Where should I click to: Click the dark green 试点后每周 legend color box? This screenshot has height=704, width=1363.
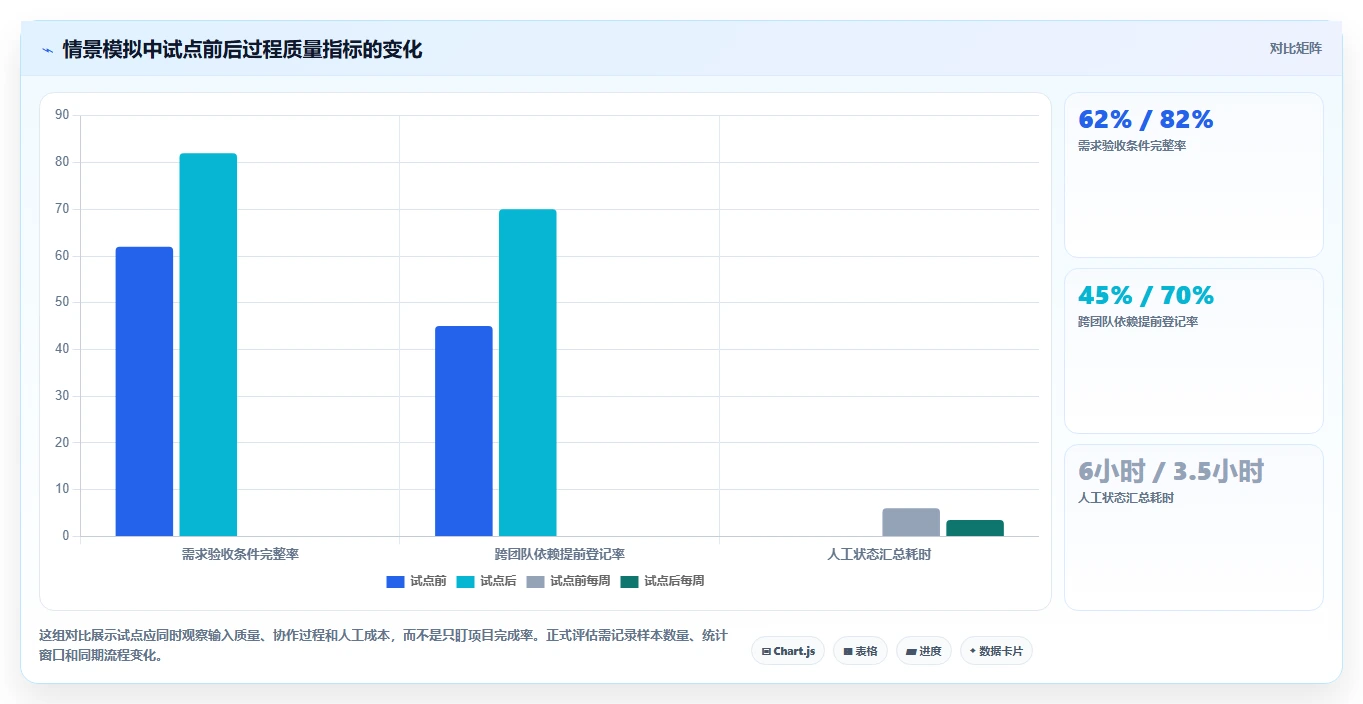(x=629, y=581)
